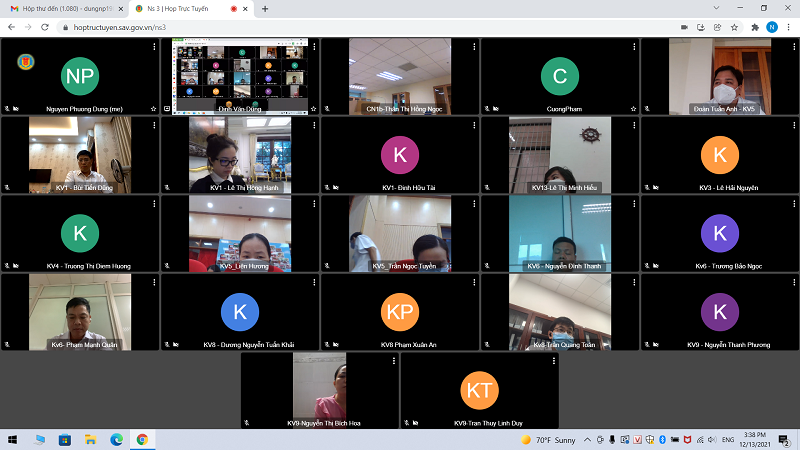Click the orange KP avatar
The height and width of the screenshot is (450, 800).
pyautogui.click(x=399, y=312)
